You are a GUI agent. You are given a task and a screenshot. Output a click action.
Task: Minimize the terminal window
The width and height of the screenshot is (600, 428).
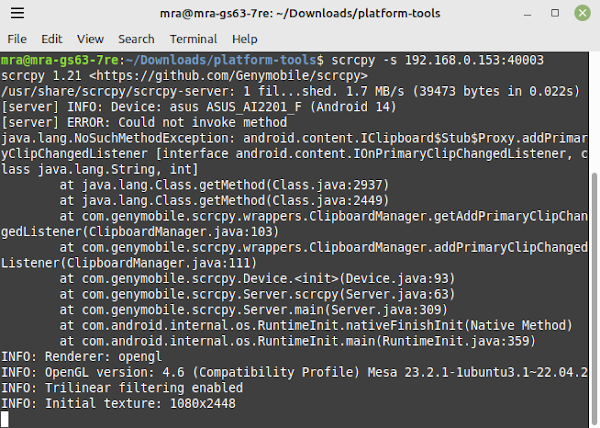click(x=527, y=13)
